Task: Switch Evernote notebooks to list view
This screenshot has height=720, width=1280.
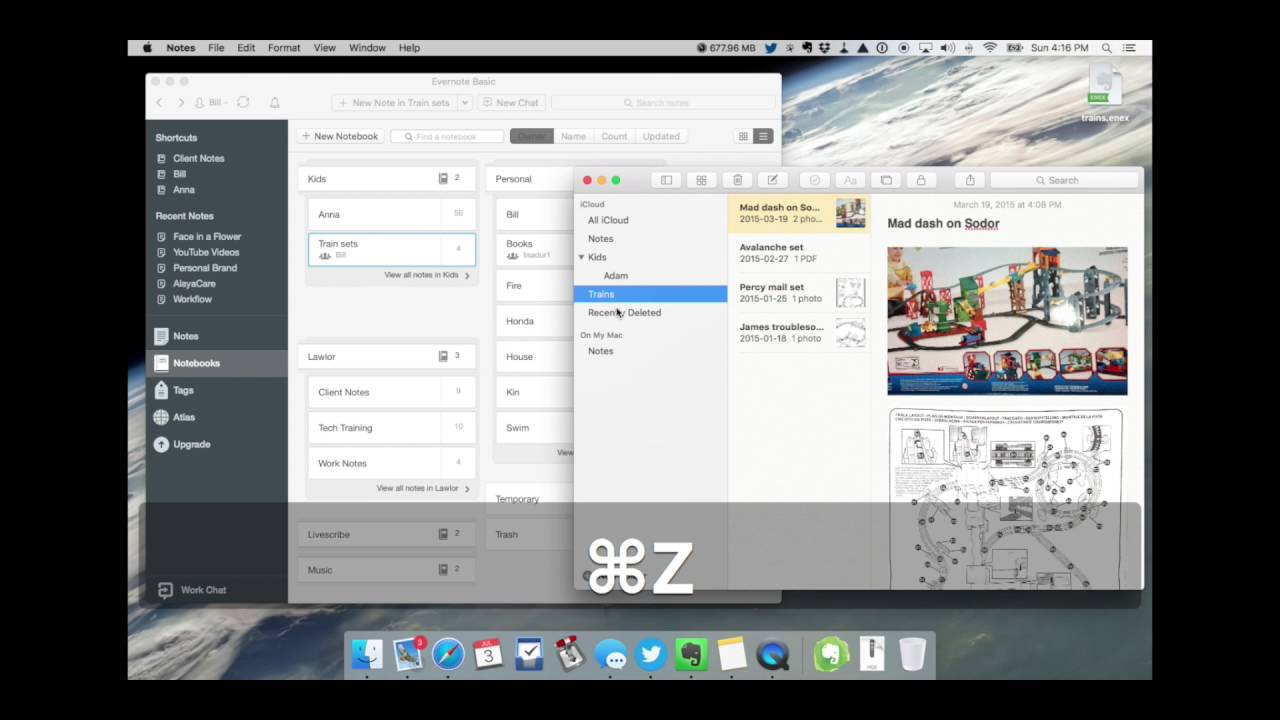Action: [x=763, y=136]
